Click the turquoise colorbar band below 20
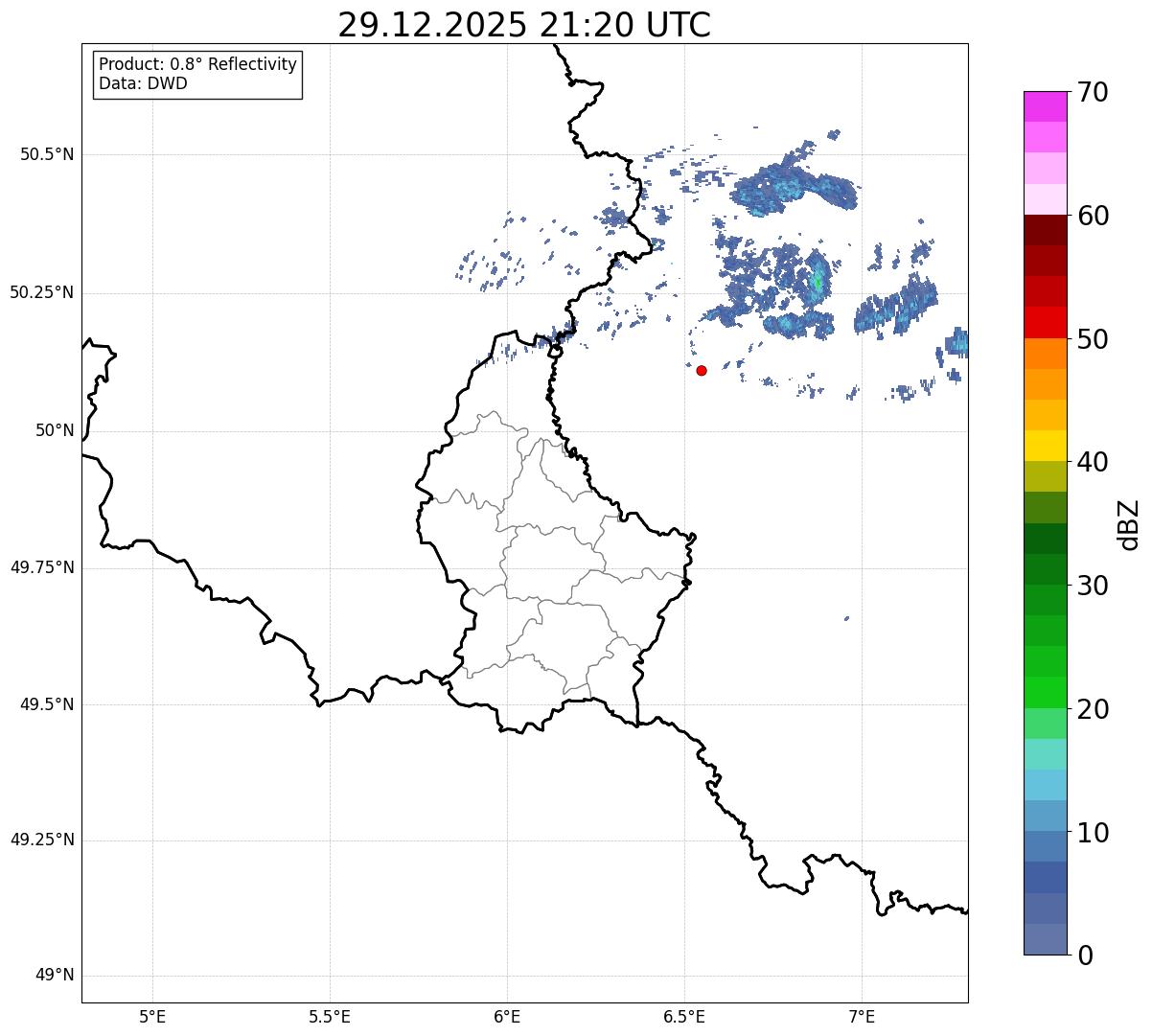 [x=1045, y=753]
